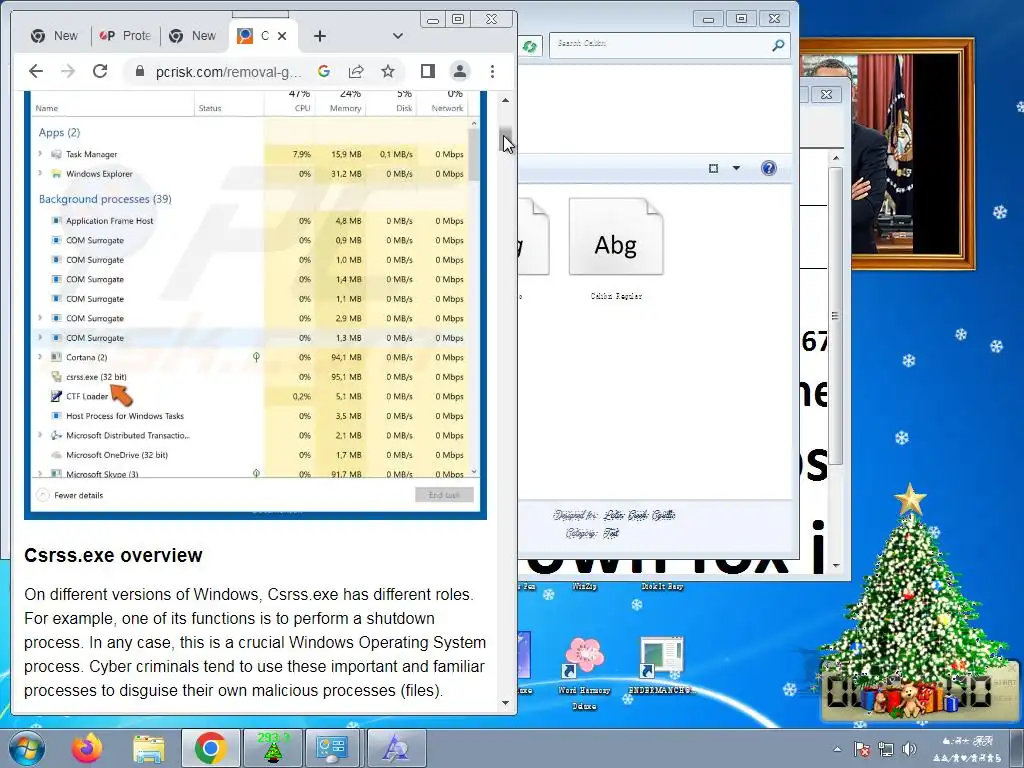1024x768 pixels.
Task: Open the Chrome profile menu
Action: 460,71
